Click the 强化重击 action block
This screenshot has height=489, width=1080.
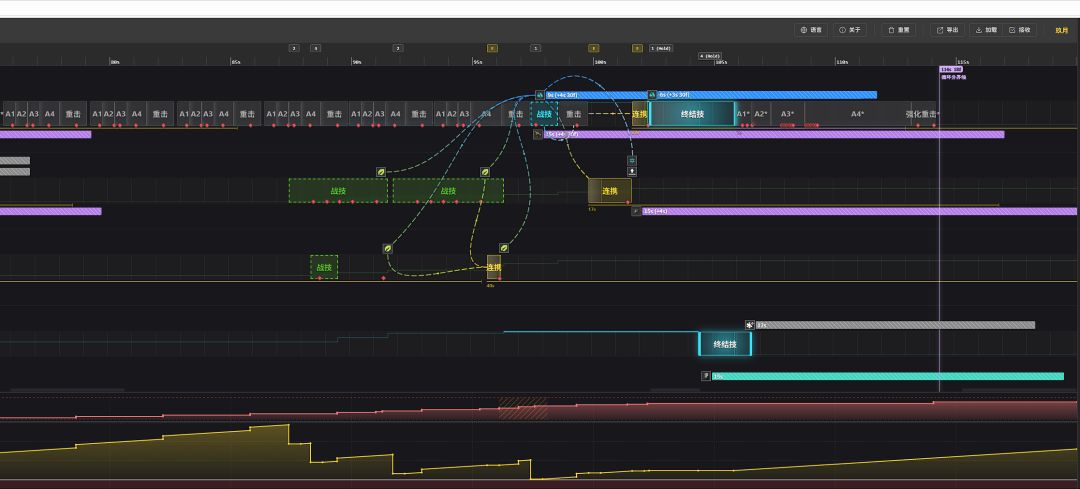[x=922, y=114]
